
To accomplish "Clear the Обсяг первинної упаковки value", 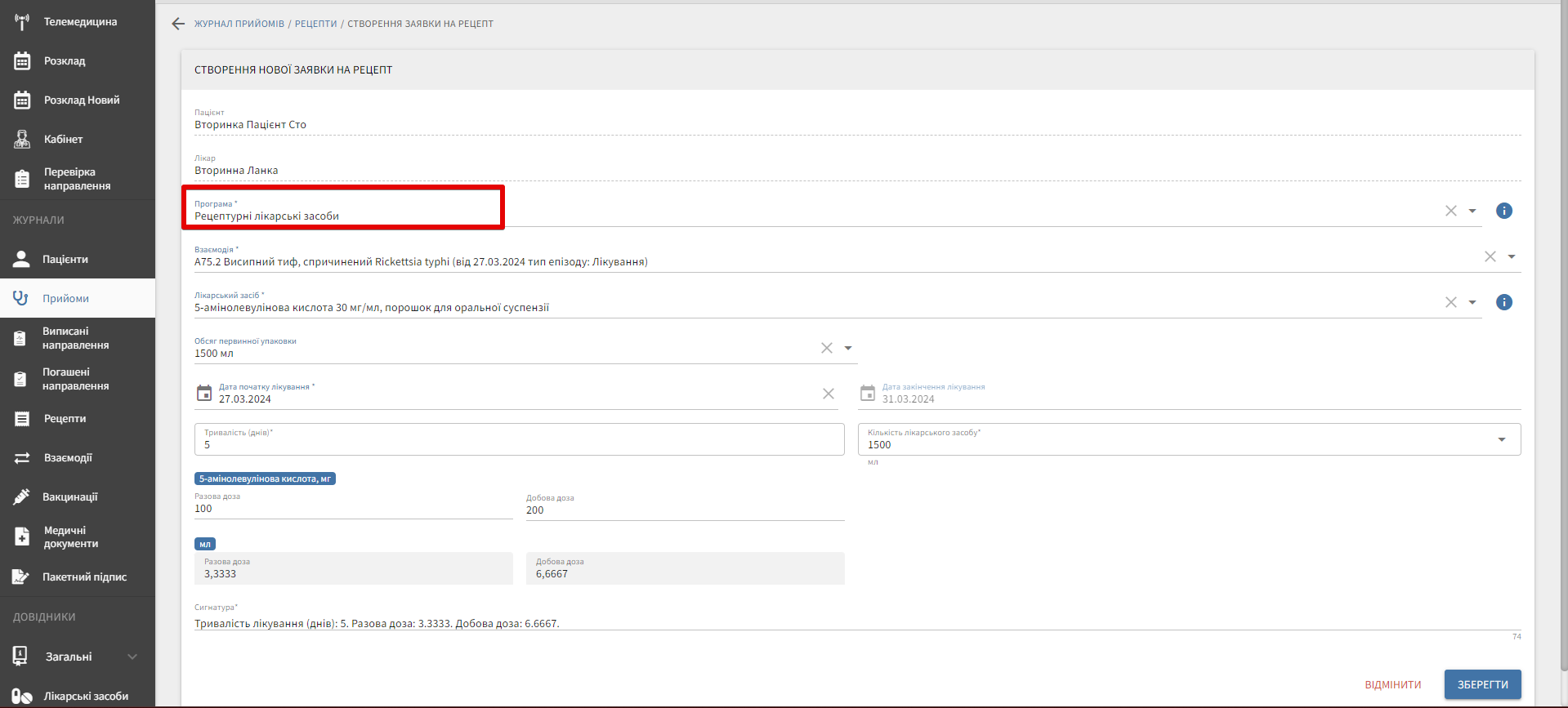I will pyautogui.click(x=826, y=348).
